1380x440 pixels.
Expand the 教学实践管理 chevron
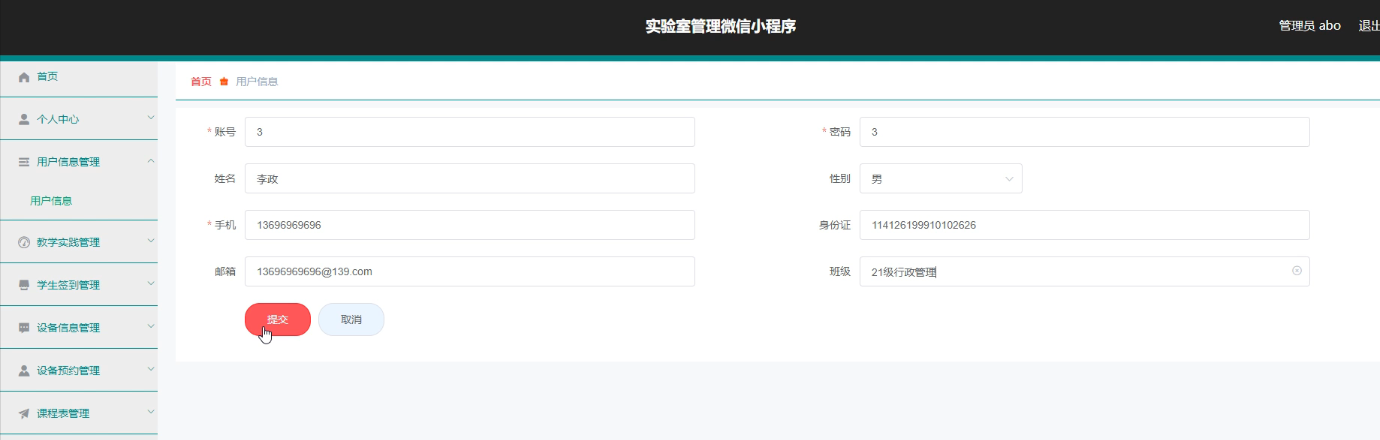tap(151, 241)
